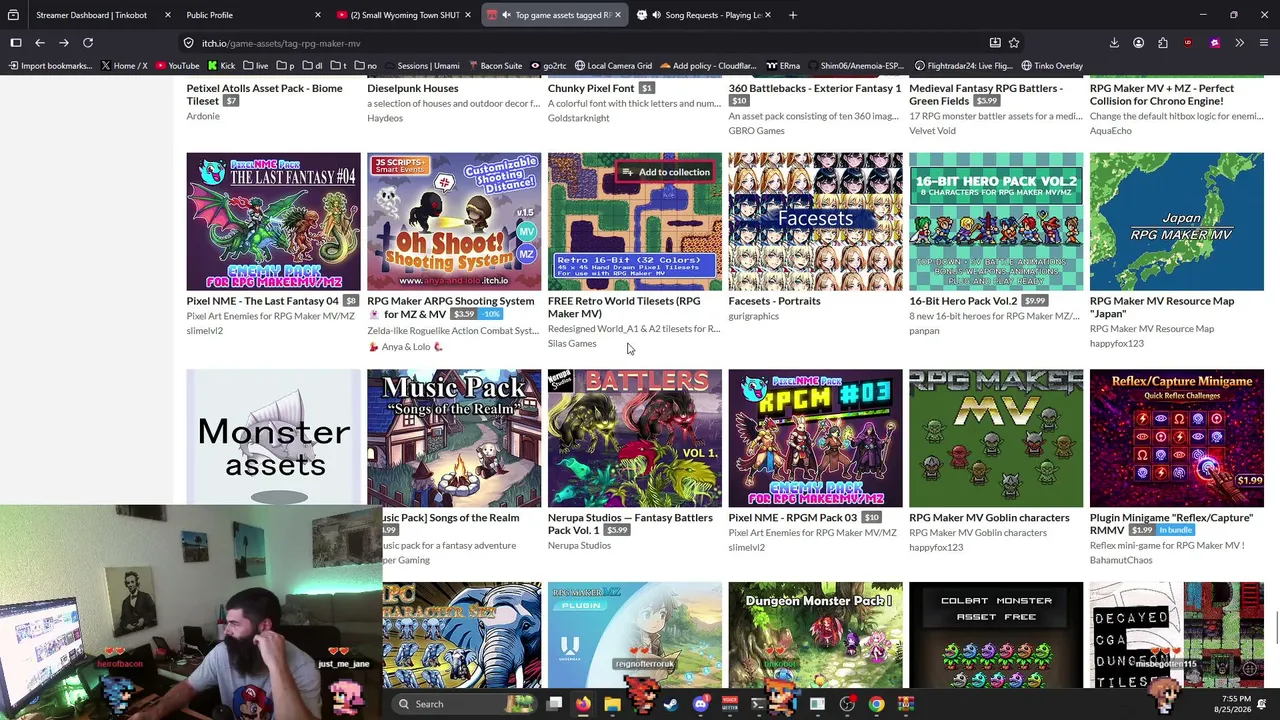Close the Streamer Dashboard tab

167,15
